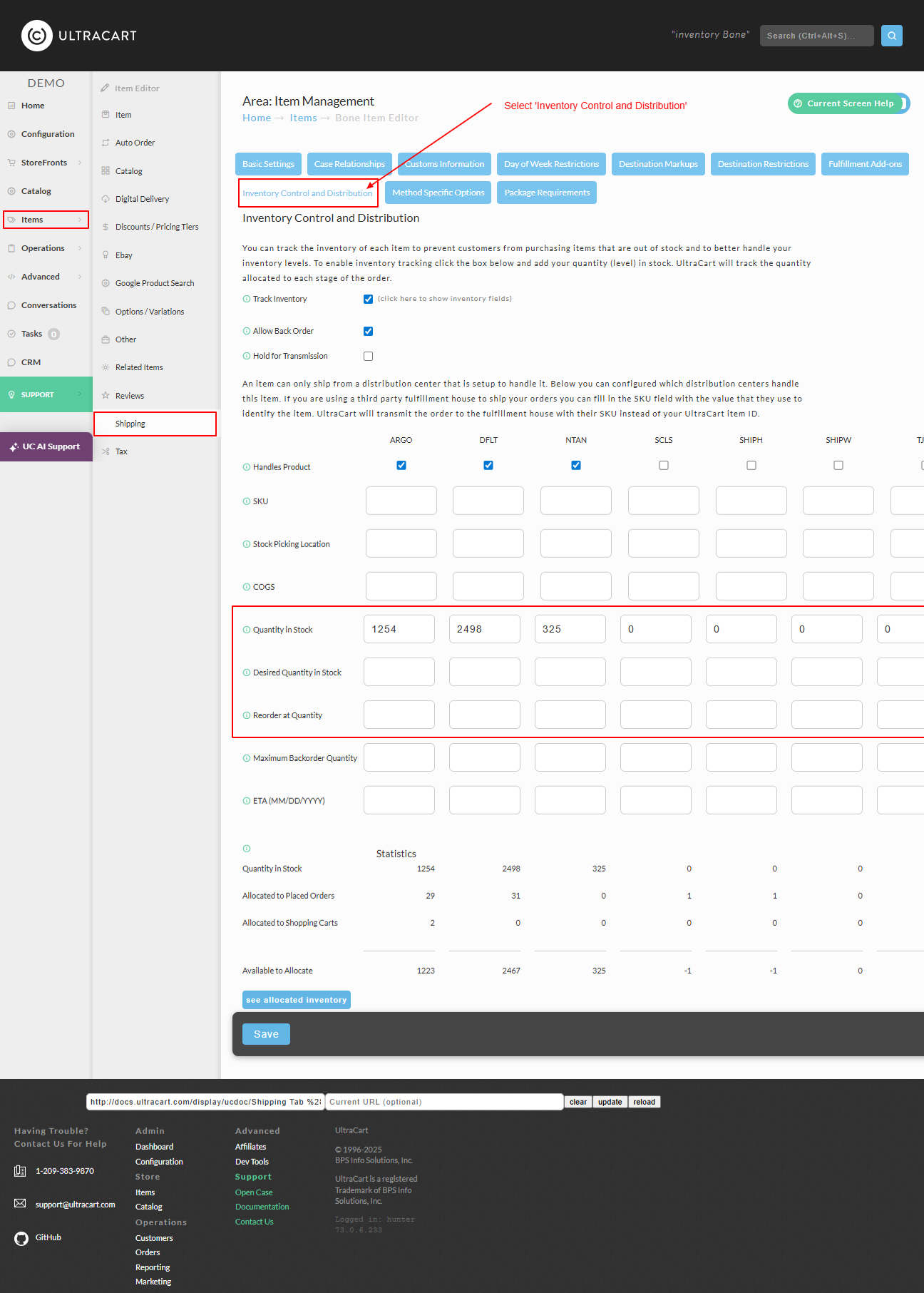The height and width of the screenshot is (1293, 924).
Task: Click the ARGO Quantity in Stock field
Action: (399, 629)
